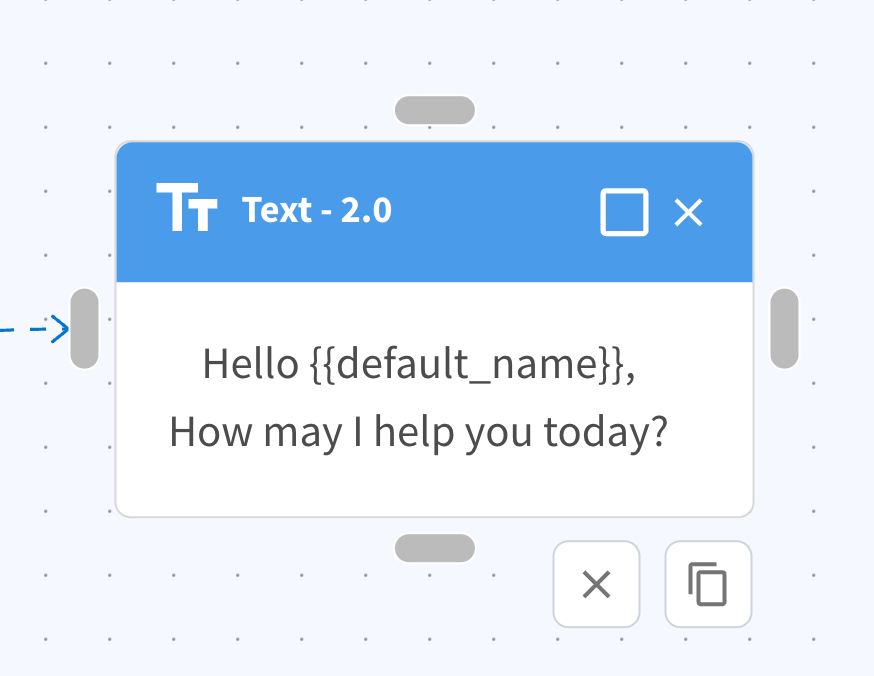Select the 'Text - 2.0' node title
This screenshot has width=874, height=676.
(x=317, y=211)
